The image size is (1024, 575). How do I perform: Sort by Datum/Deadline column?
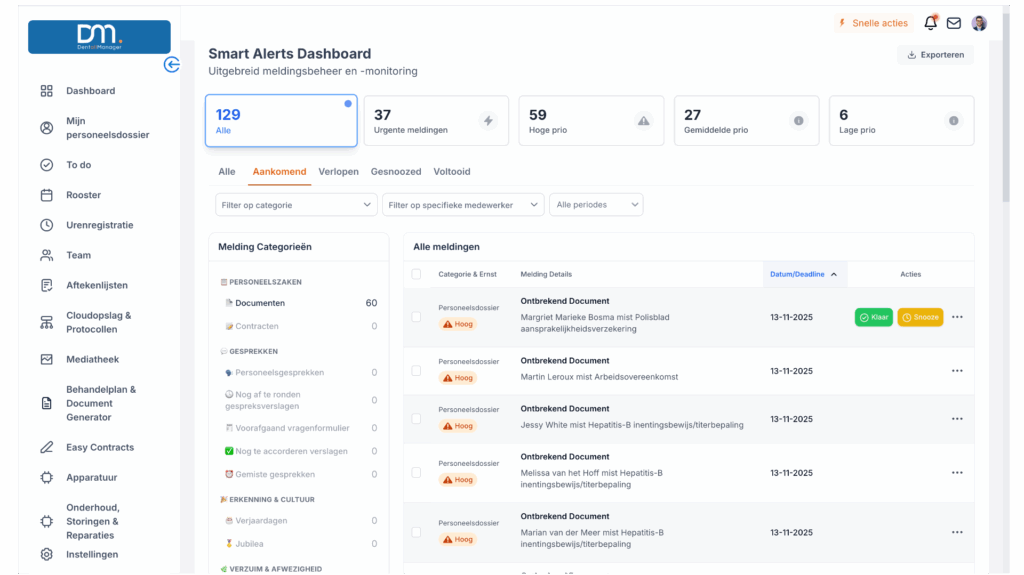coord(805,274)
